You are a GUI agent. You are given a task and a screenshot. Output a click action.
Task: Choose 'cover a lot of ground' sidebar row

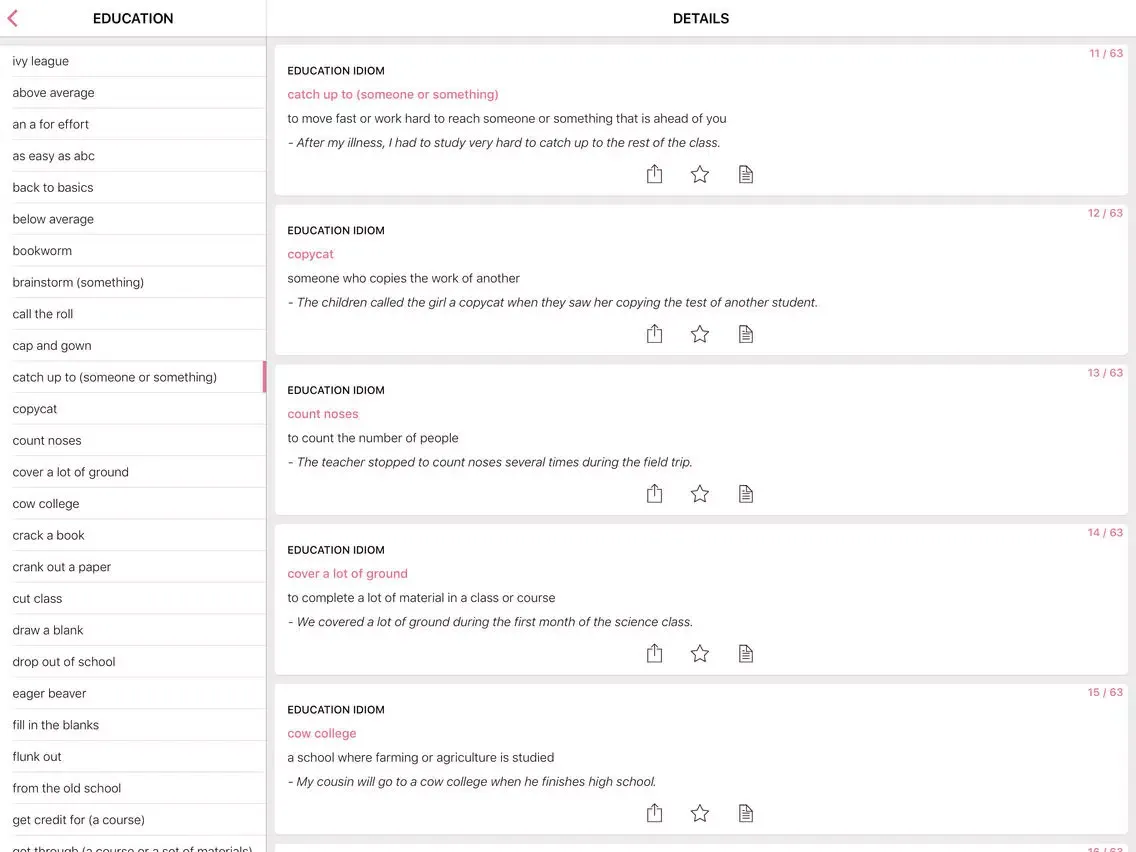(x=133, y=472)
